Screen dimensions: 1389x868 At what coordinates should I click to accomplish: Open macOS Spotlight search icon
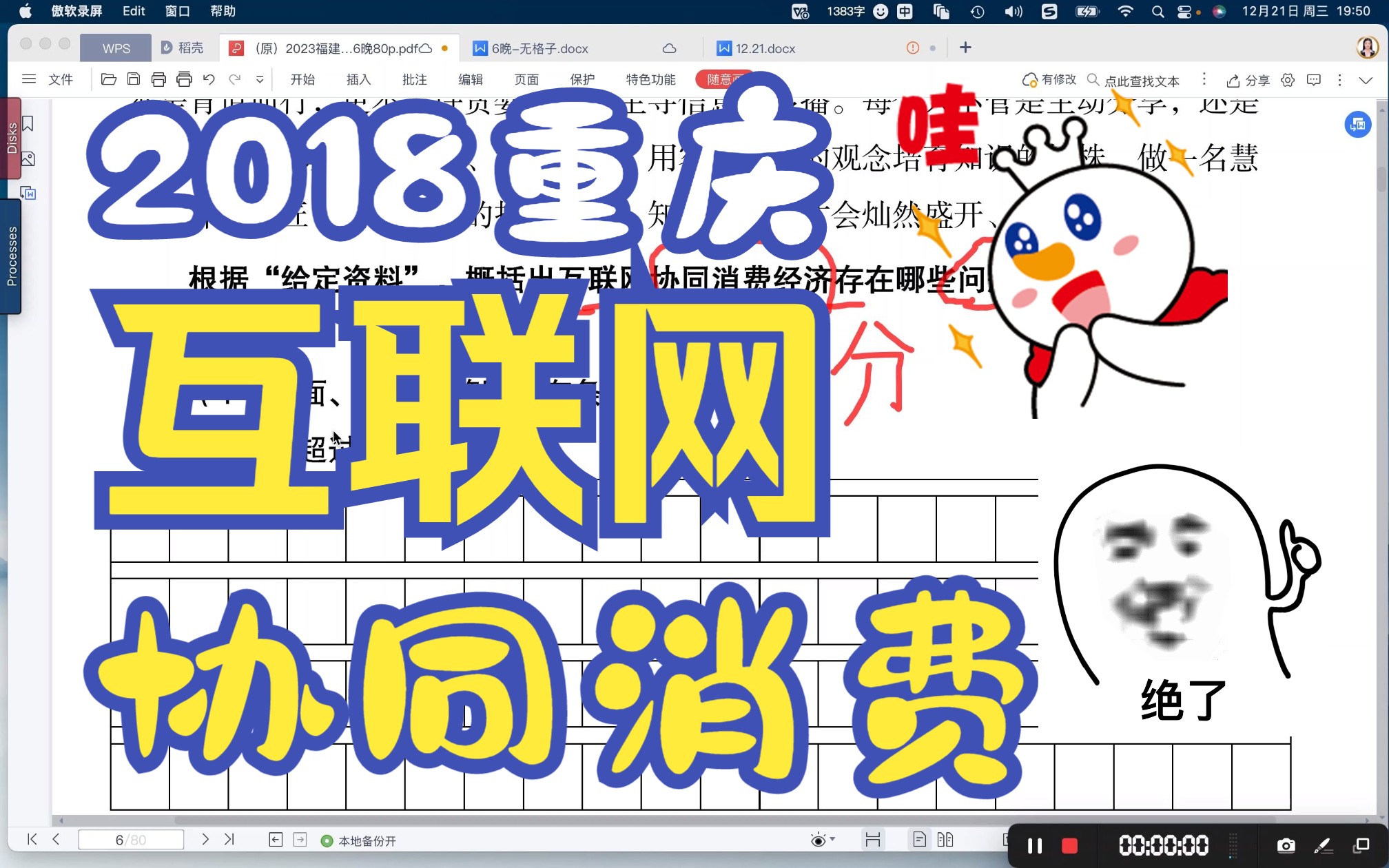1157,11
